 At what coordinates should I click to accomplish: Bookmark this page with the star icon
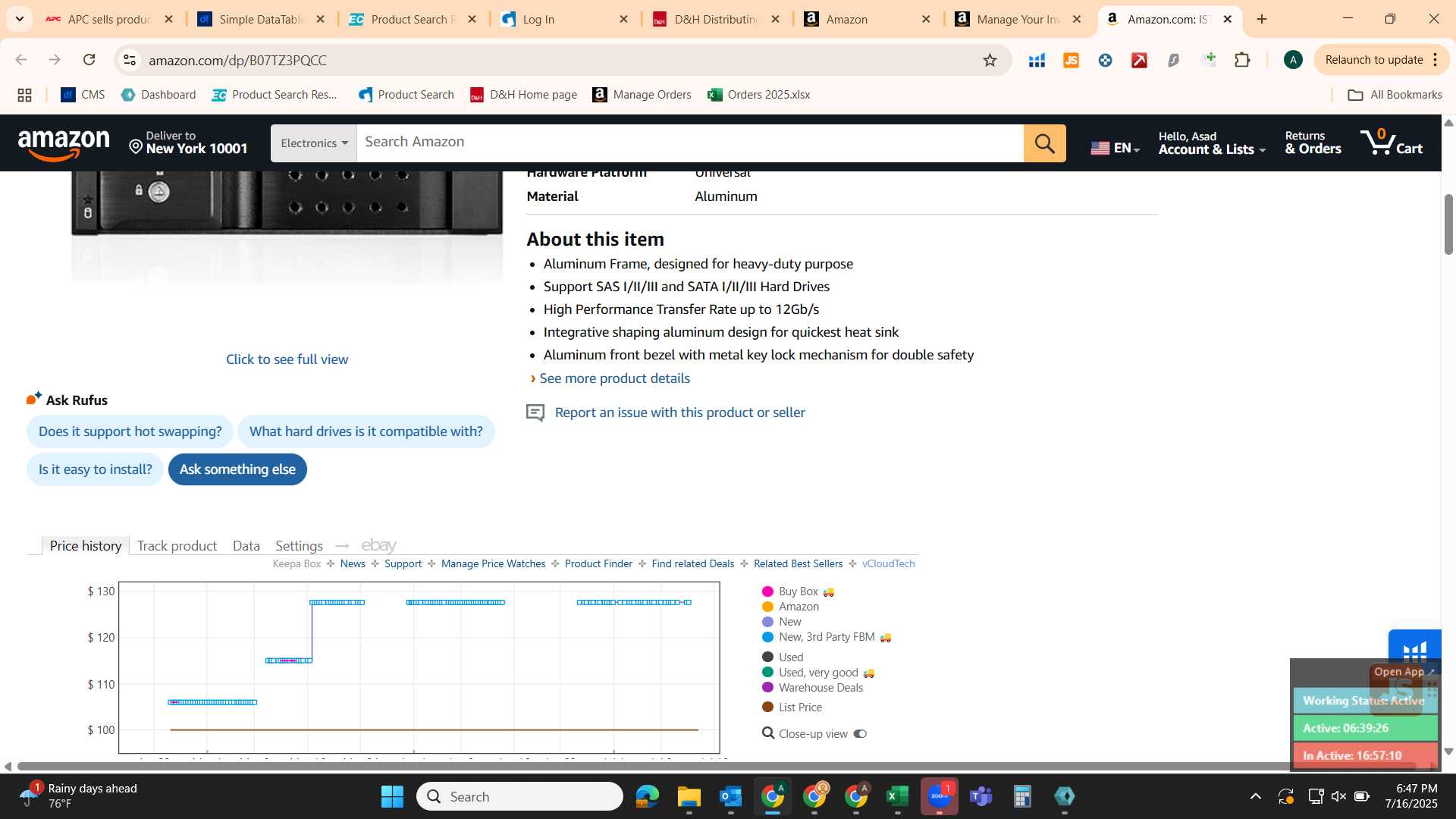[x=990, y=60]
